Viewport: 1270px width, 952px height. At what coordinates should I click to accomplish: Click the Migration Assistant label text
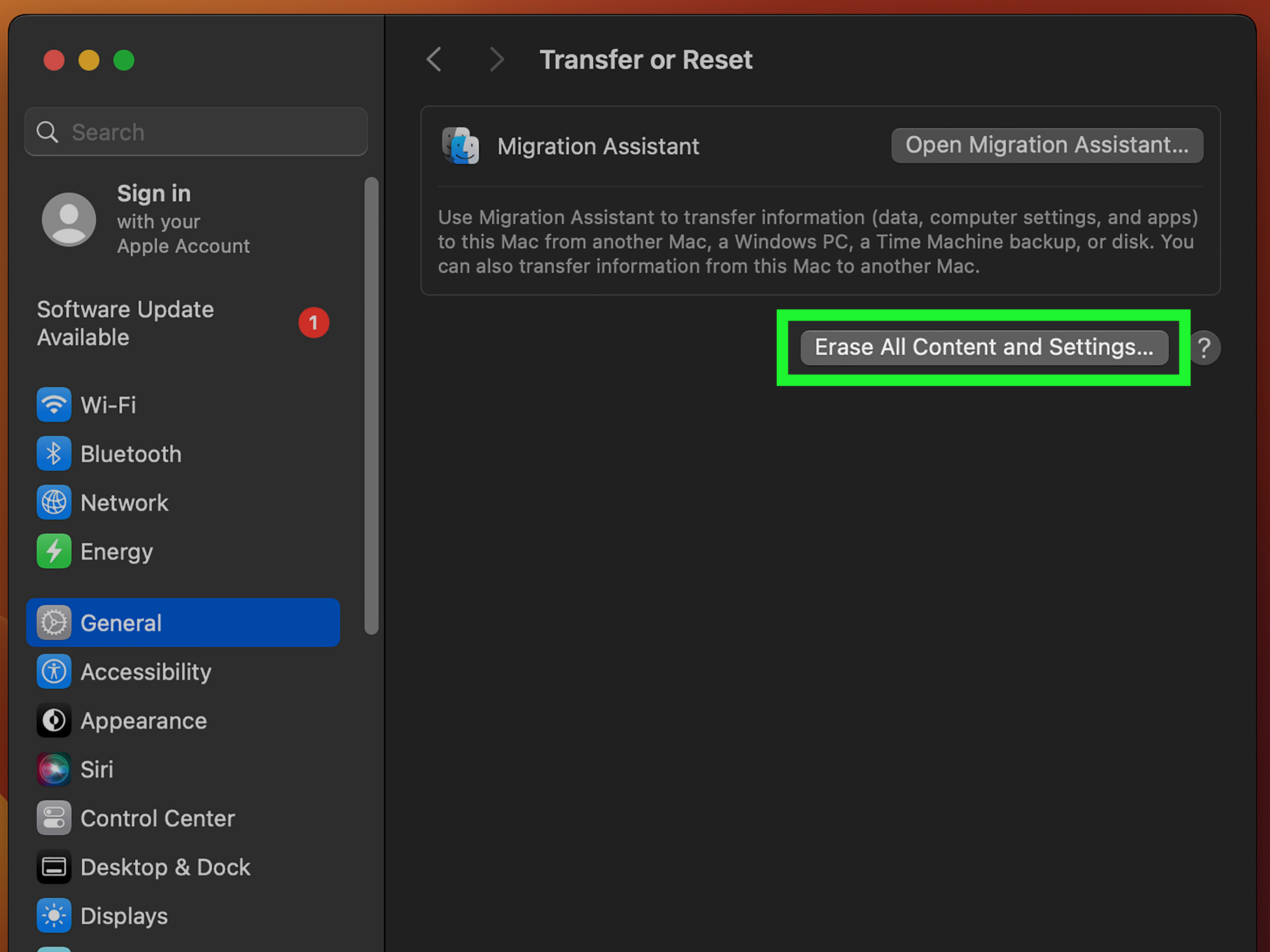(598, 146)
